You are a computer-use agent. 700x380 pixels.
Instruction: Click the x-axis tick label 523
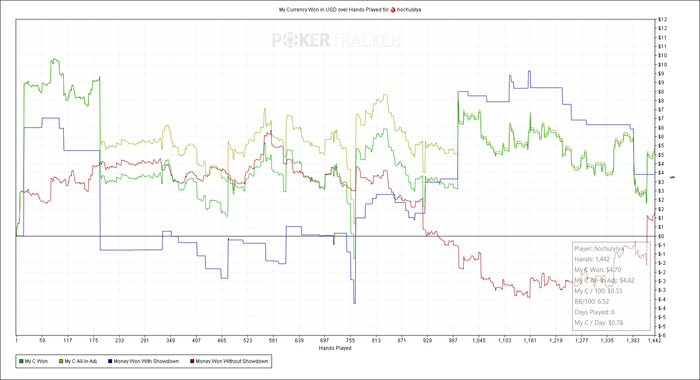pyautogui.click(x=248, y=341)
